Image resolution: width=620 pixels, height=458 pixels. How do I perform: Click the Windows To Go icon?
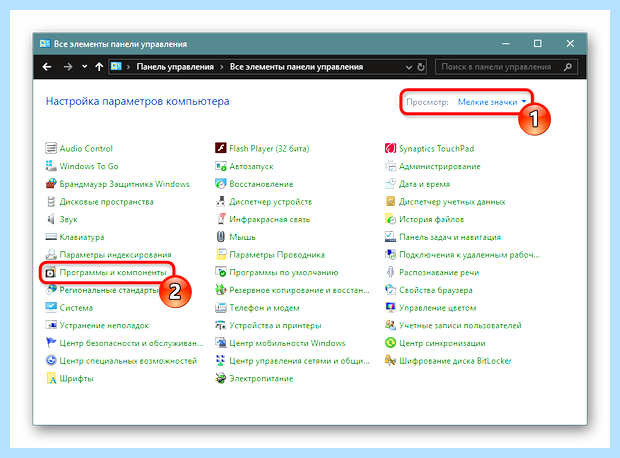[x=51, y=166]
